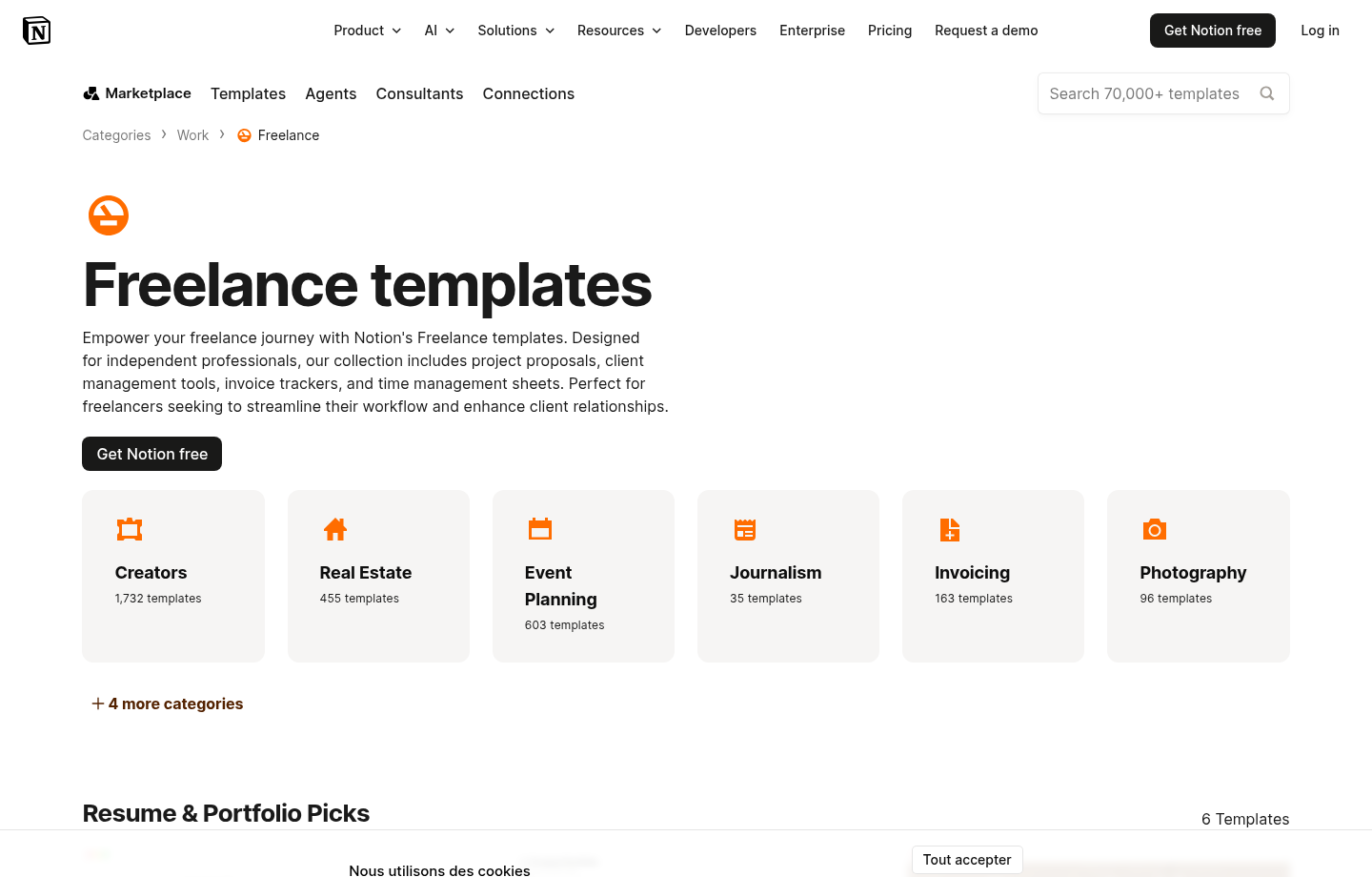Open the AI dropdown menu

(x=439, y=31)
